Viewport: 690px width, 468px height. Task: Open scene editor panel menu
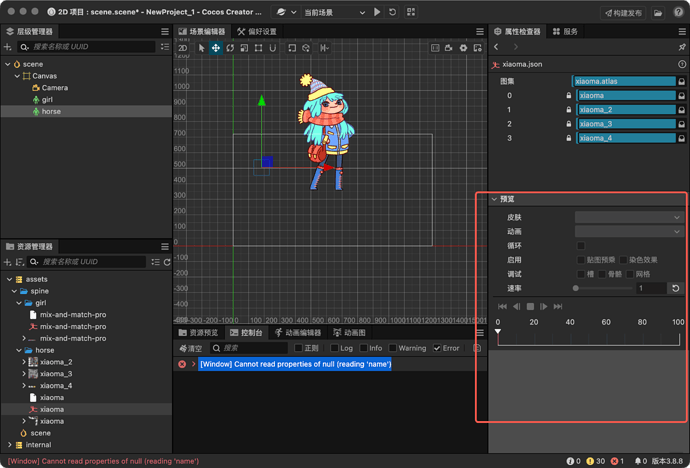tap(480, 32)
